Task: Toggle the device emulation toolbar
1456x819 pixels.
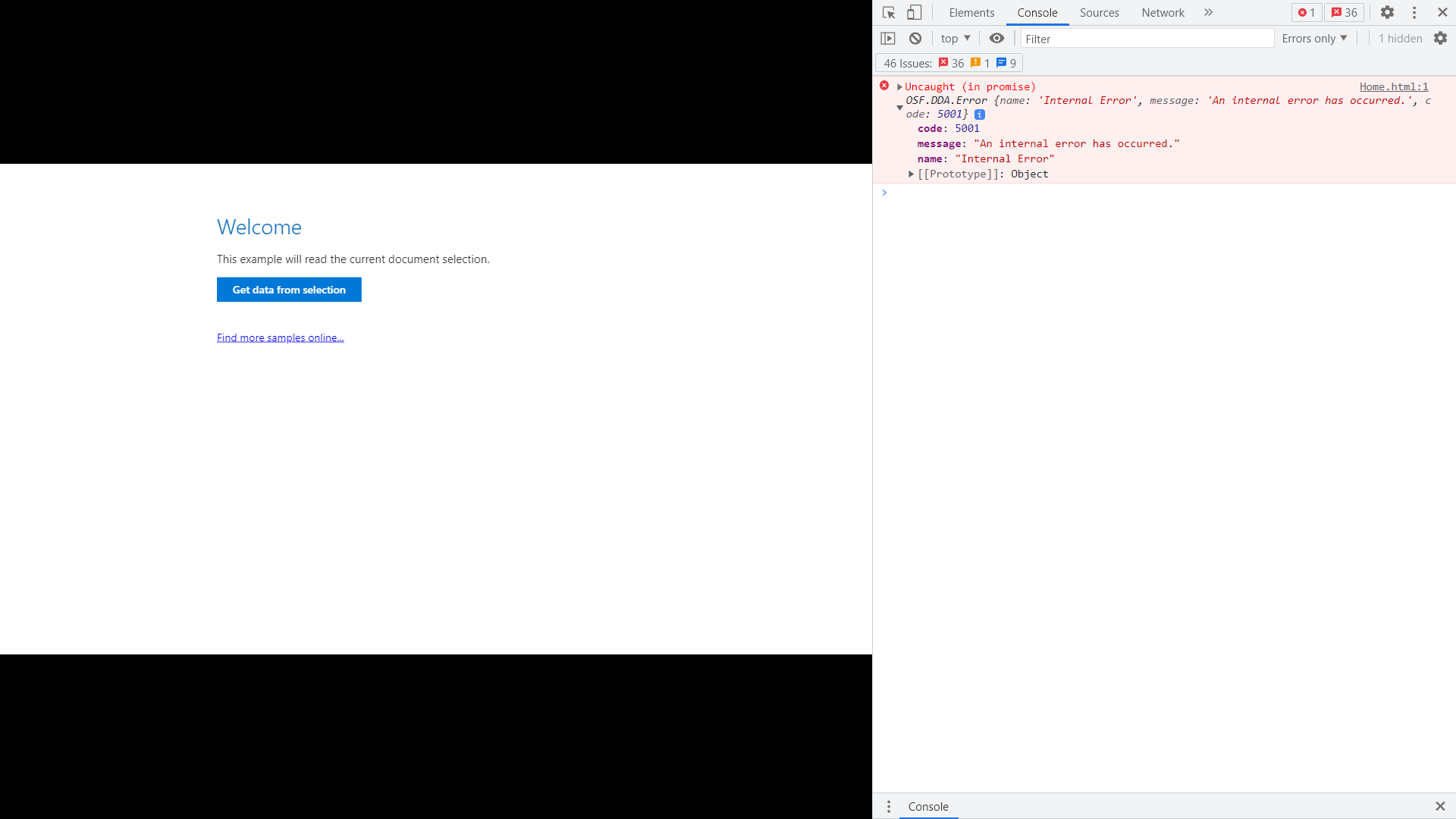Action: point(914,12)
